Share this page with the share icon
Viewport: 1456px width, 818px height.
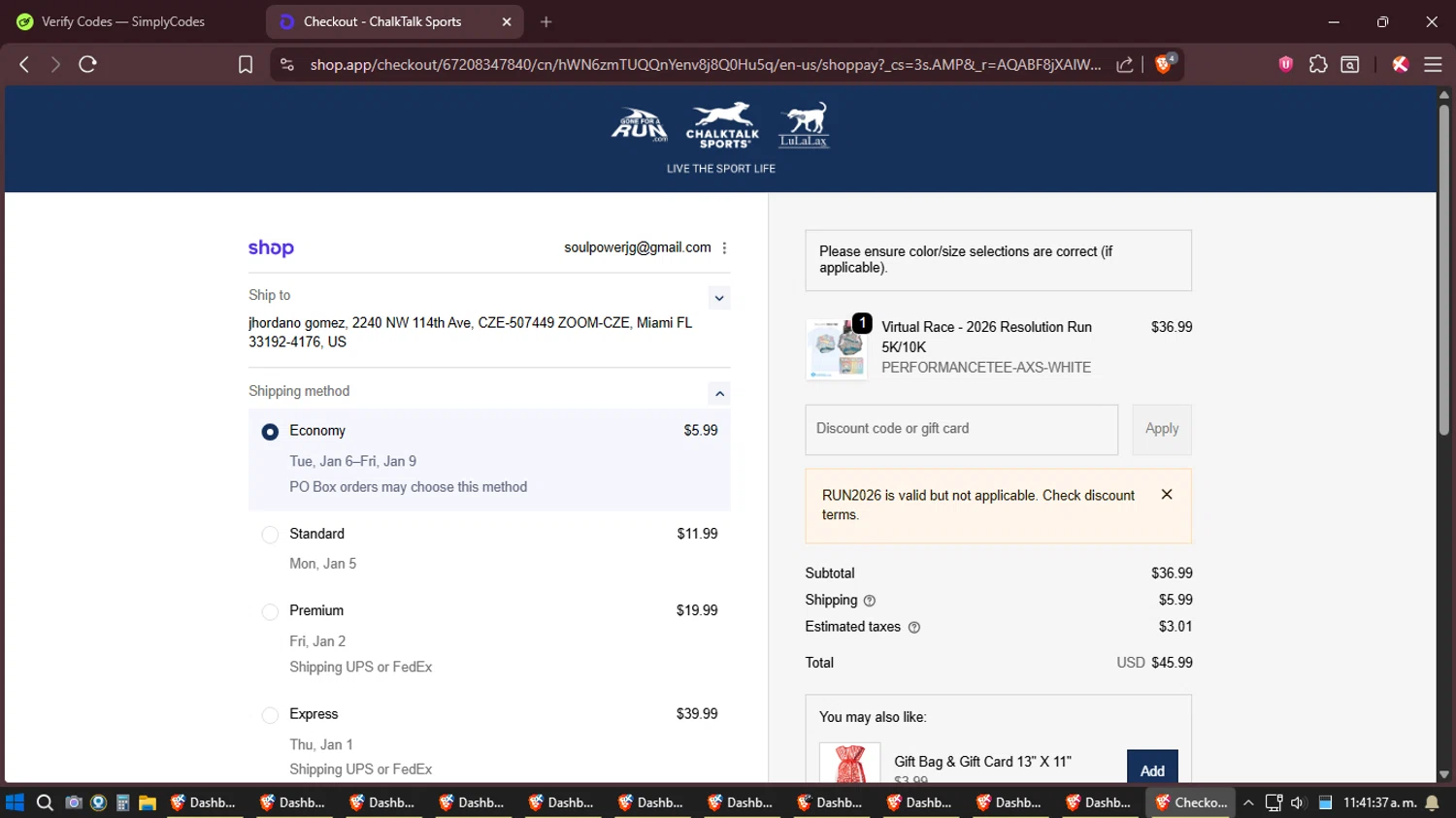pos(1125,64)
